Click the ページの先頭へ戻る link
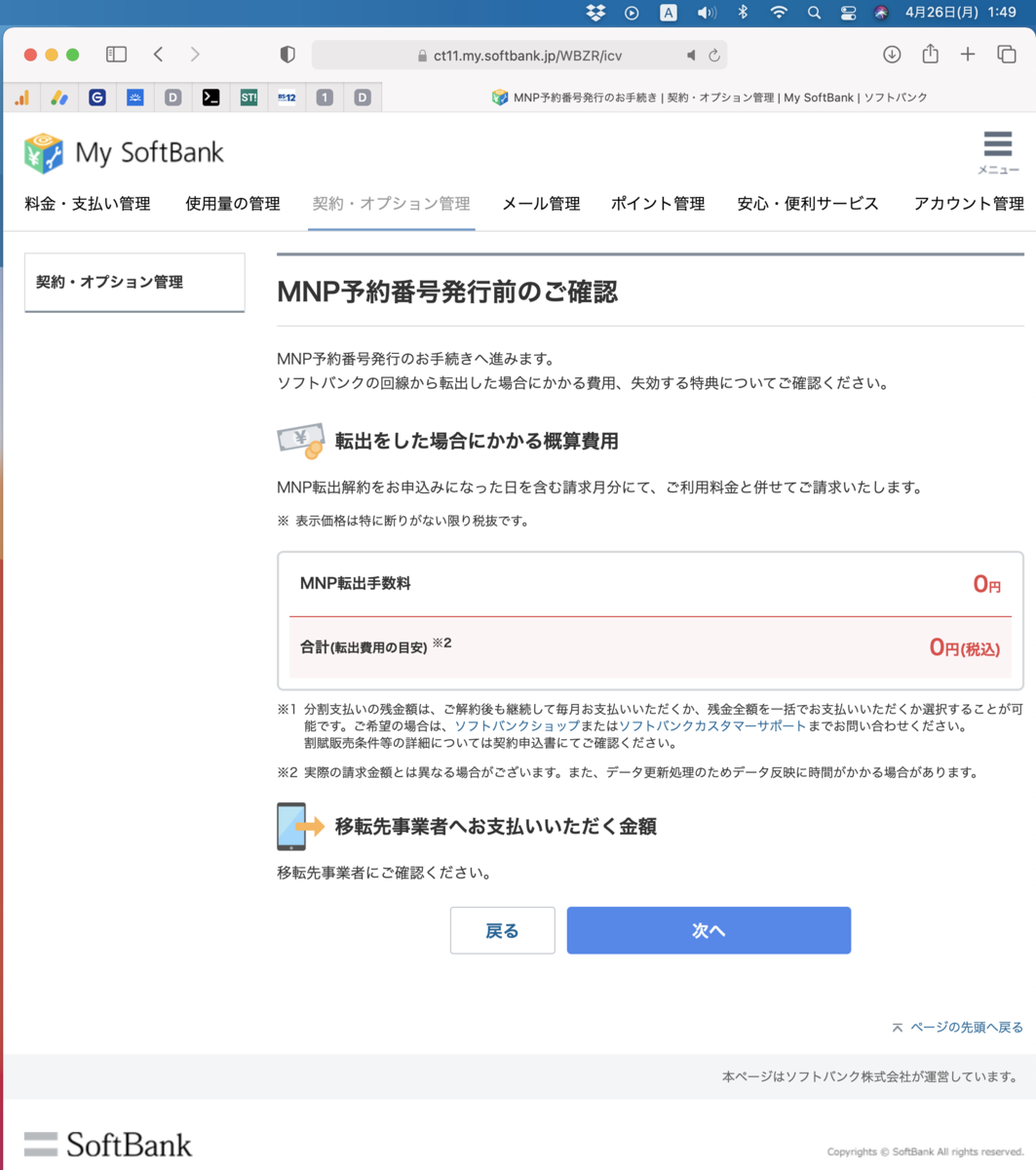This screenshot has height=1170, width=1036. [958, 1028]
